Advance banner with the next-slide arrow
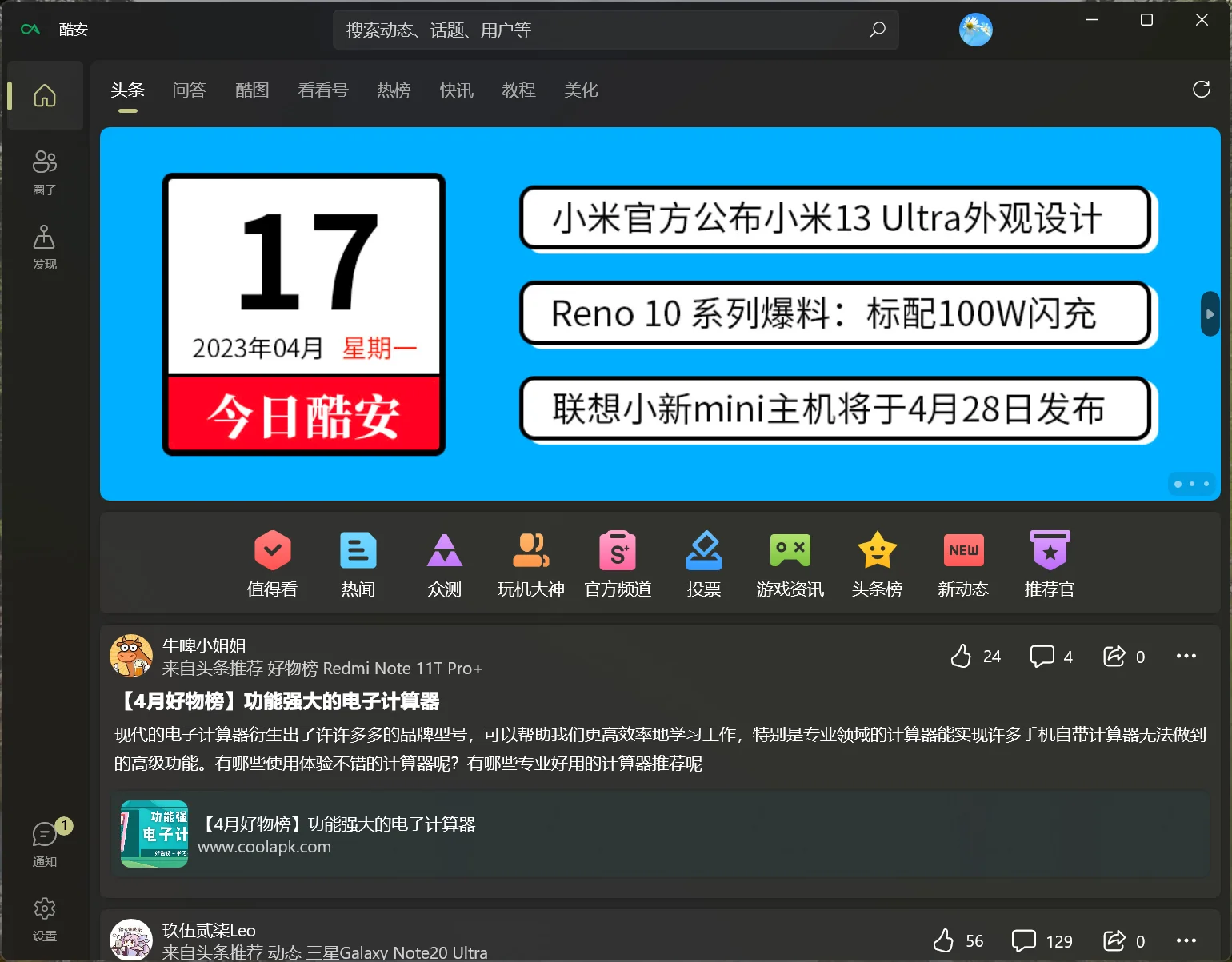The height and width of the screenshot is (962, 1232). coord(1210,314)
